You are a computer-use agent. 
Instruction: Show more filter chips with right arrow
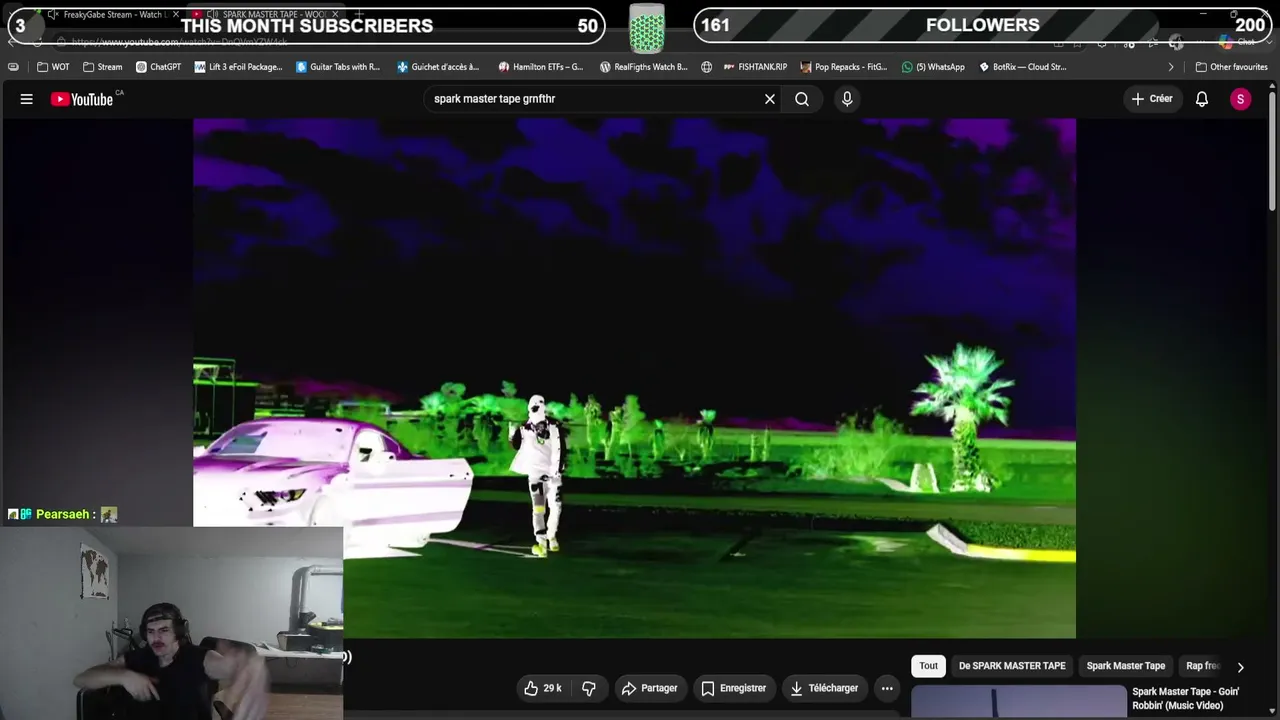(x=1240, y=667)
